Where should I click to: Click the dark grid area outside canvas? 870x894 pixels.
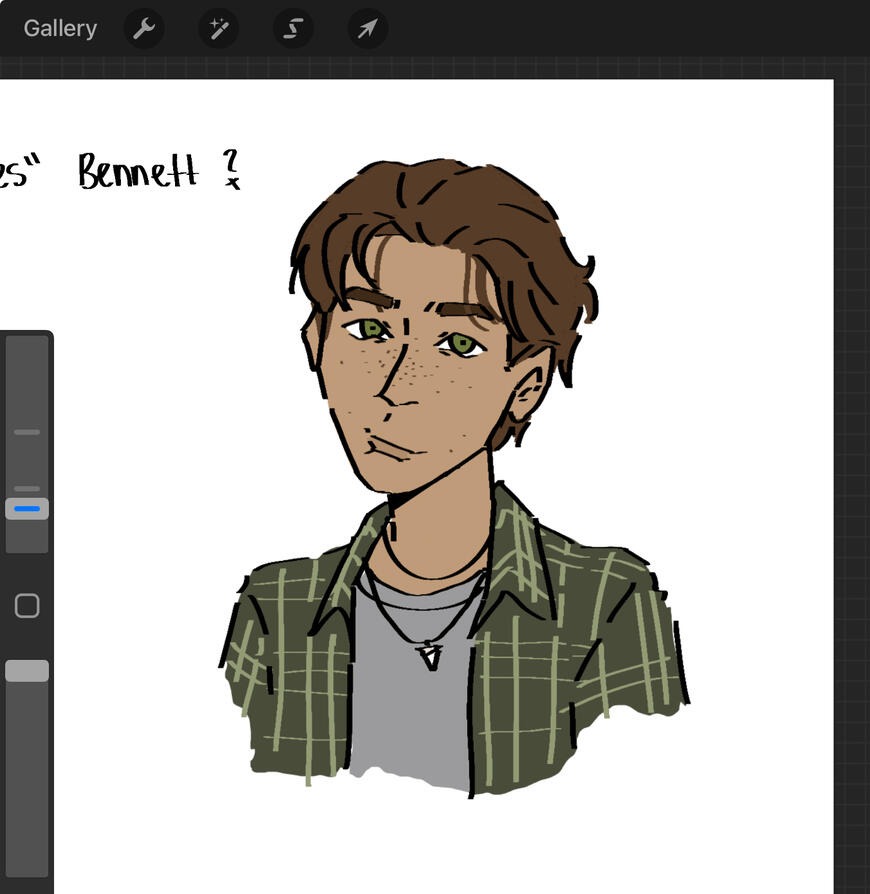click(852, 400)
